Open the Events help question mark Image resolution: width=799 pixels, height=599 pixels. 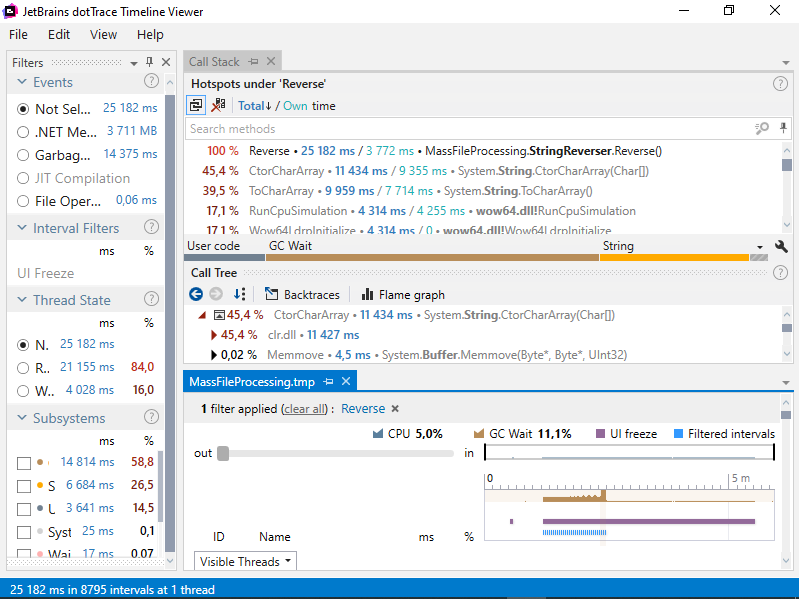[151, 81]
